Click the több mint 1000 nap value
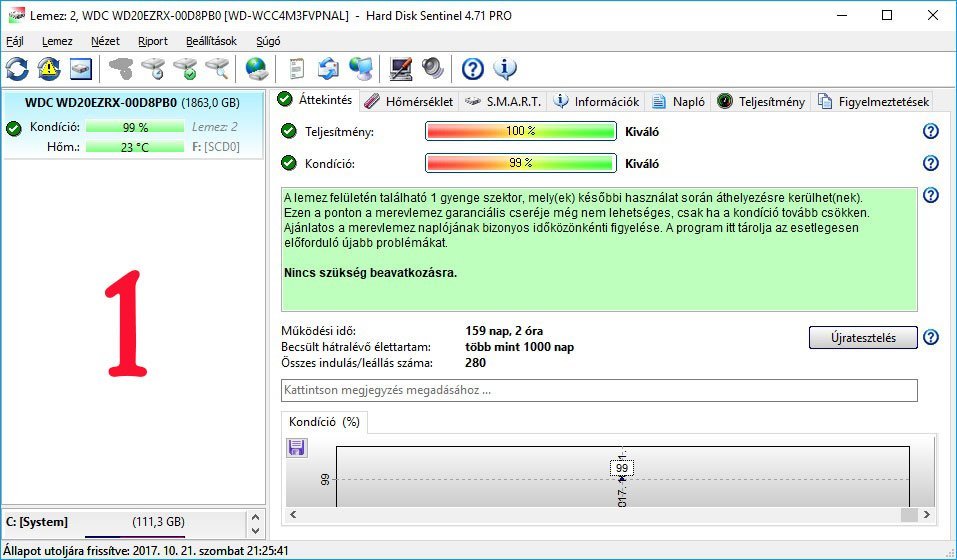Screen dimensions: 957x560 [519, 347]
